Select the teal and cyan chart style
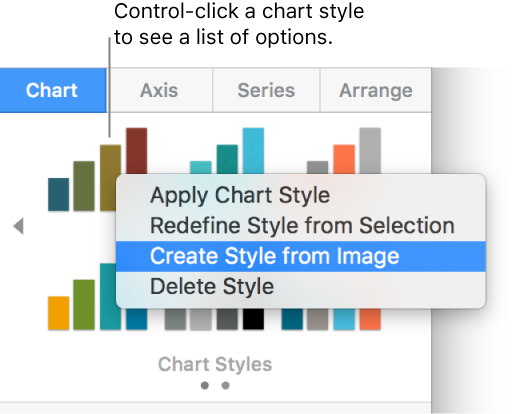Image resolution: width=512 pixels, height=414 pixels. 227,151
